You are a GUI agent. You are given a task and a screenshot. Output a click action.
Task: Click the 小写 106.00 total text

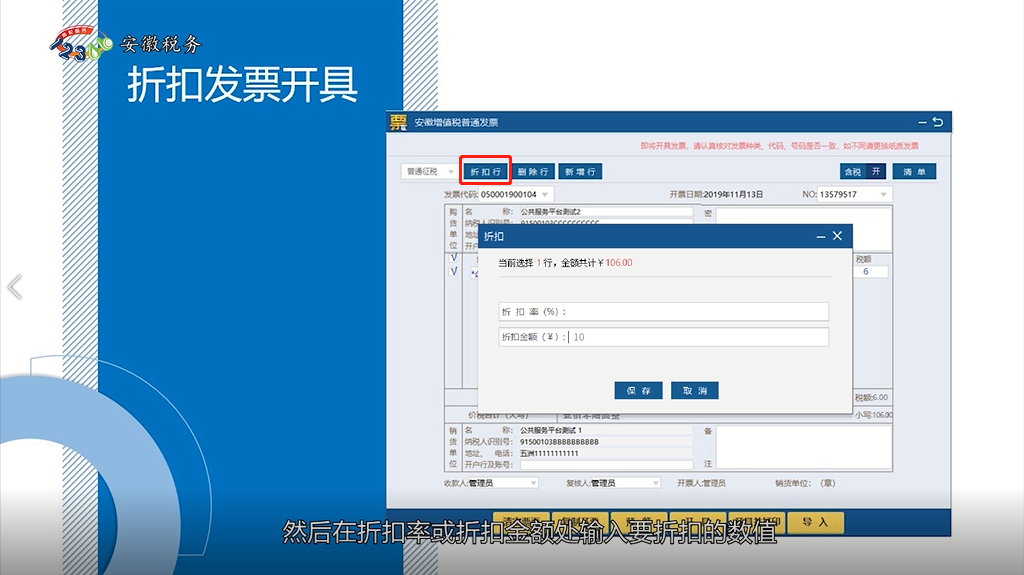tap(874, 415)
